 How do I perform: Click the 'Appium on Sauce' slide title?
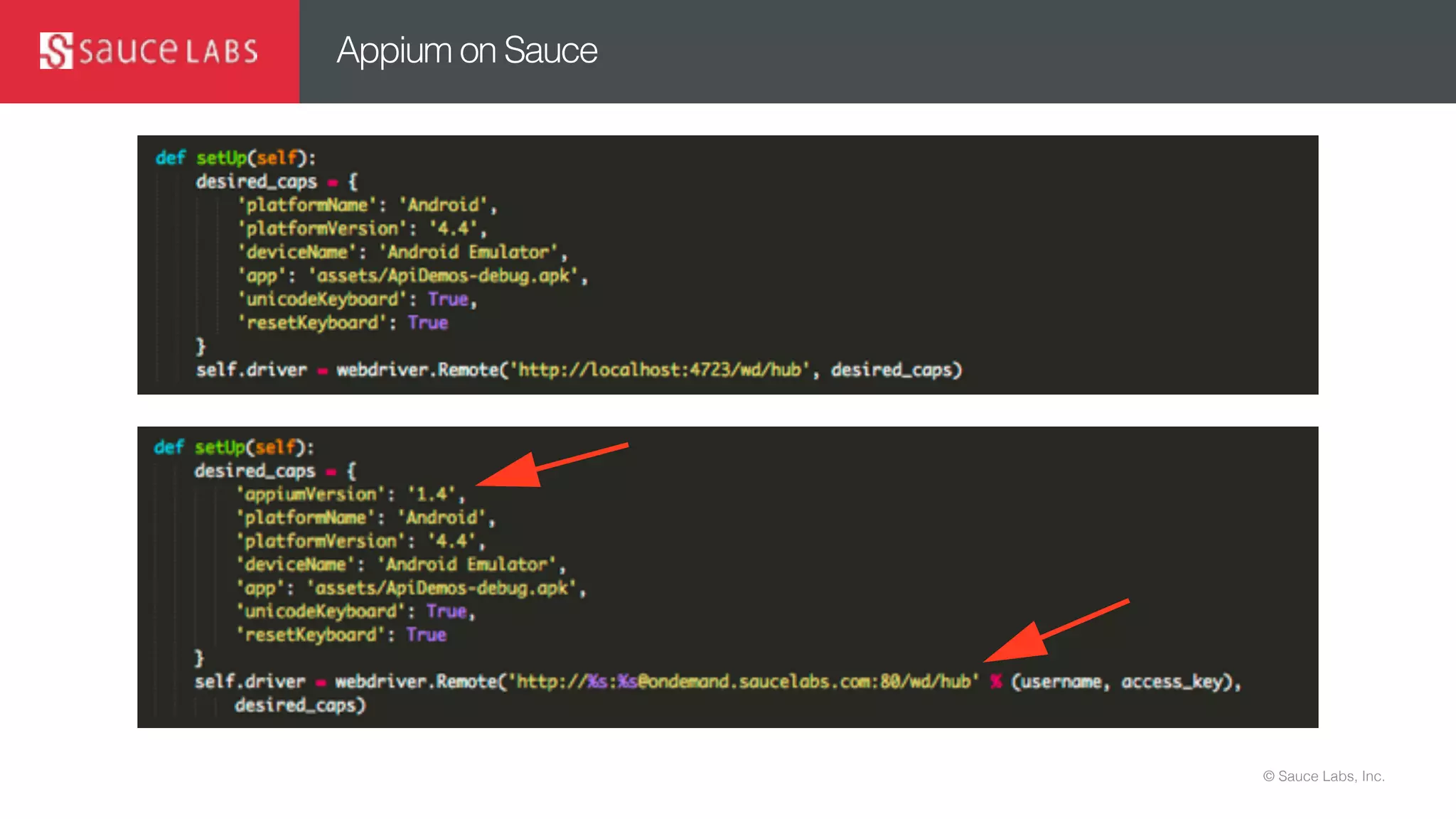[x=467, y=50]
